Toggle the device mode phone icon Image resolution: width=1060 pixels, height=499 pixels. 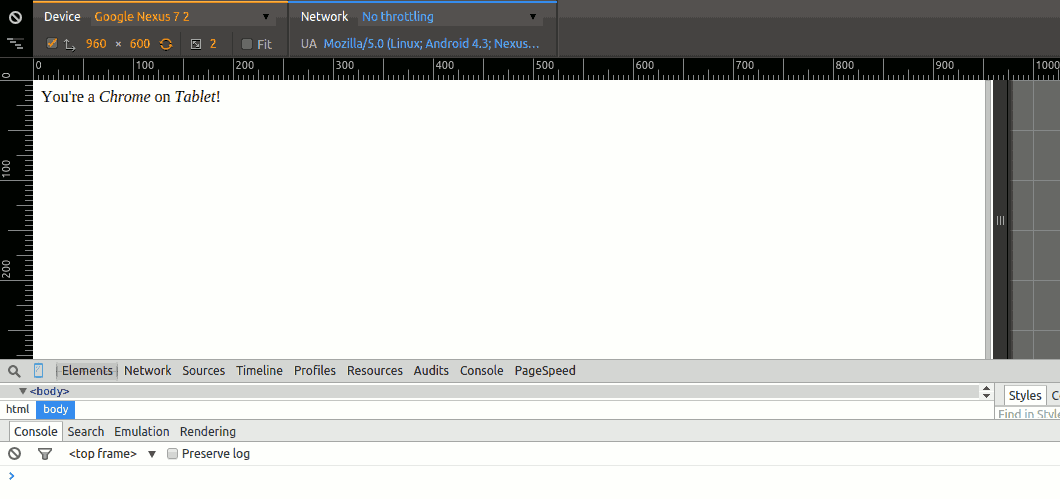pyautogui.click(x=39, y=371)
